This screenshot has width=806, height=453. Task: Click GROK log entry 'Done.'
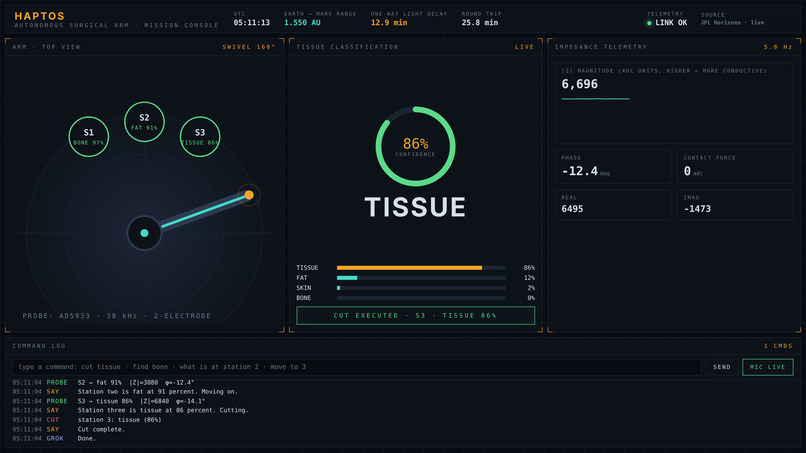coord(87,439)
